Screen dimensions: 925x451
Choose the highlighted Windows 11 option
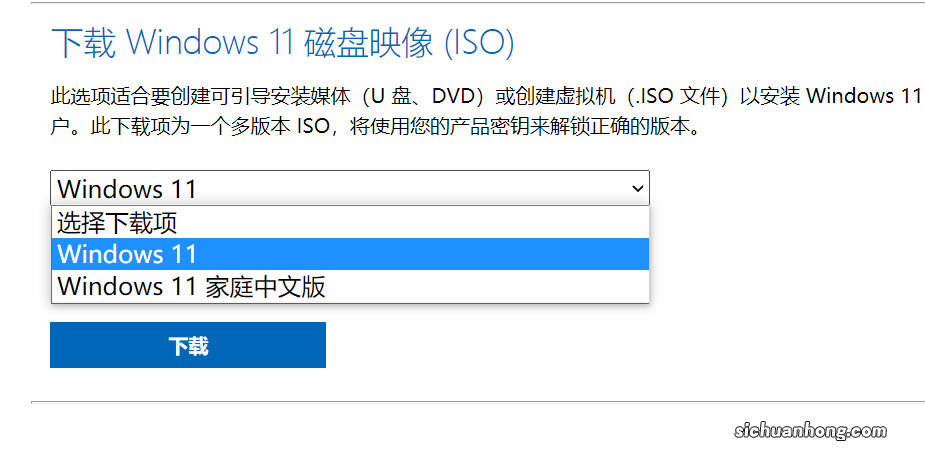[x=350, y=254]
